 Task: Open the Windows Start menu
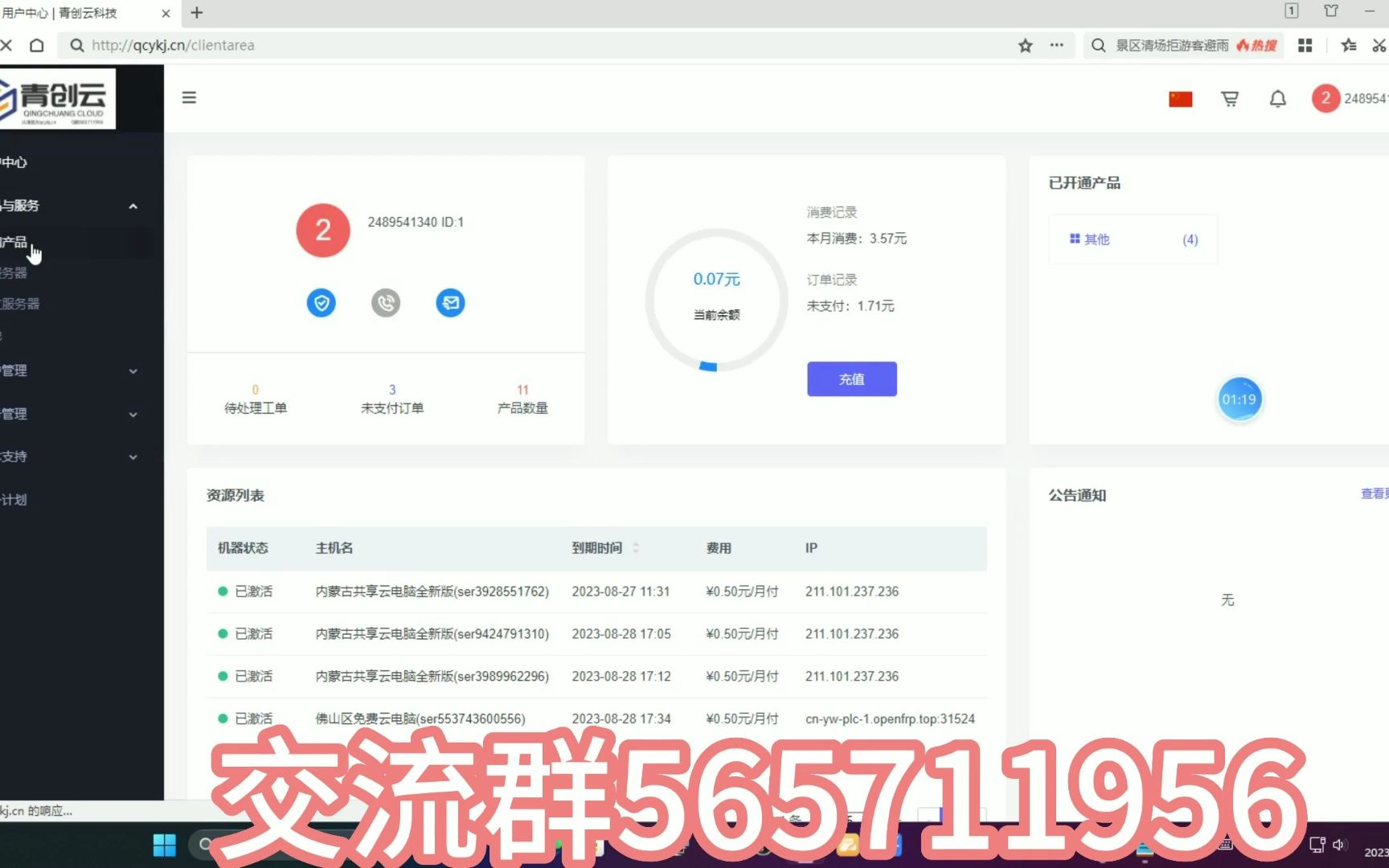(164, 845)
